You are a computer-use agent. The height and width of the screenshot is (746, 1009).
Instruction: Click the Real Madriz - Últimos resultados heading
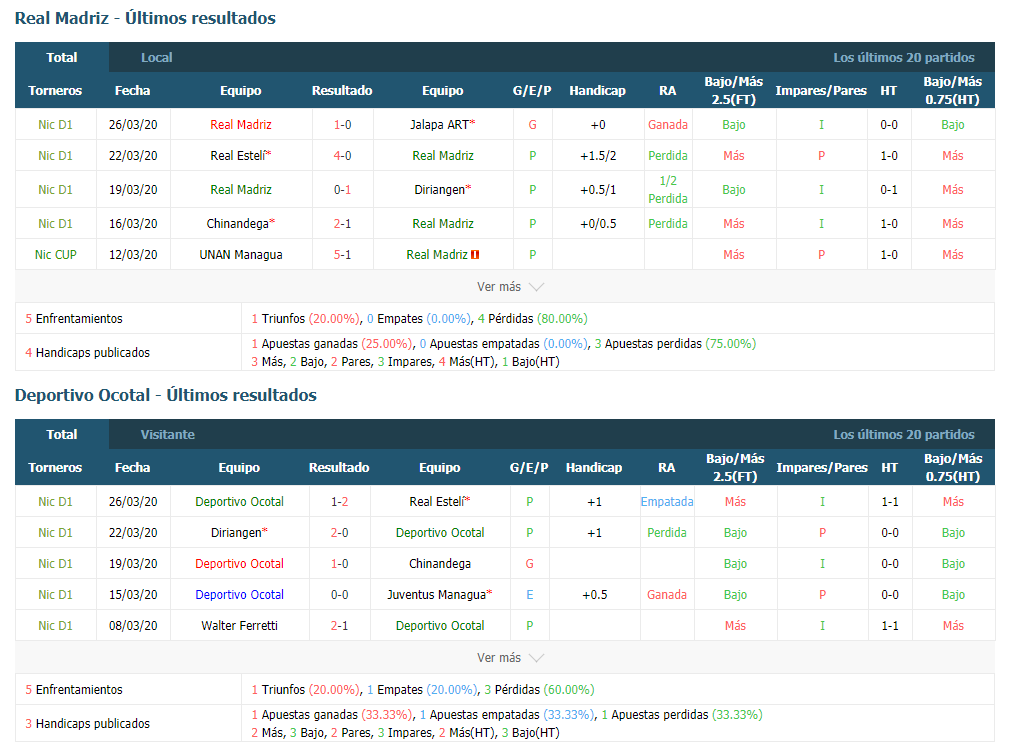145,18
